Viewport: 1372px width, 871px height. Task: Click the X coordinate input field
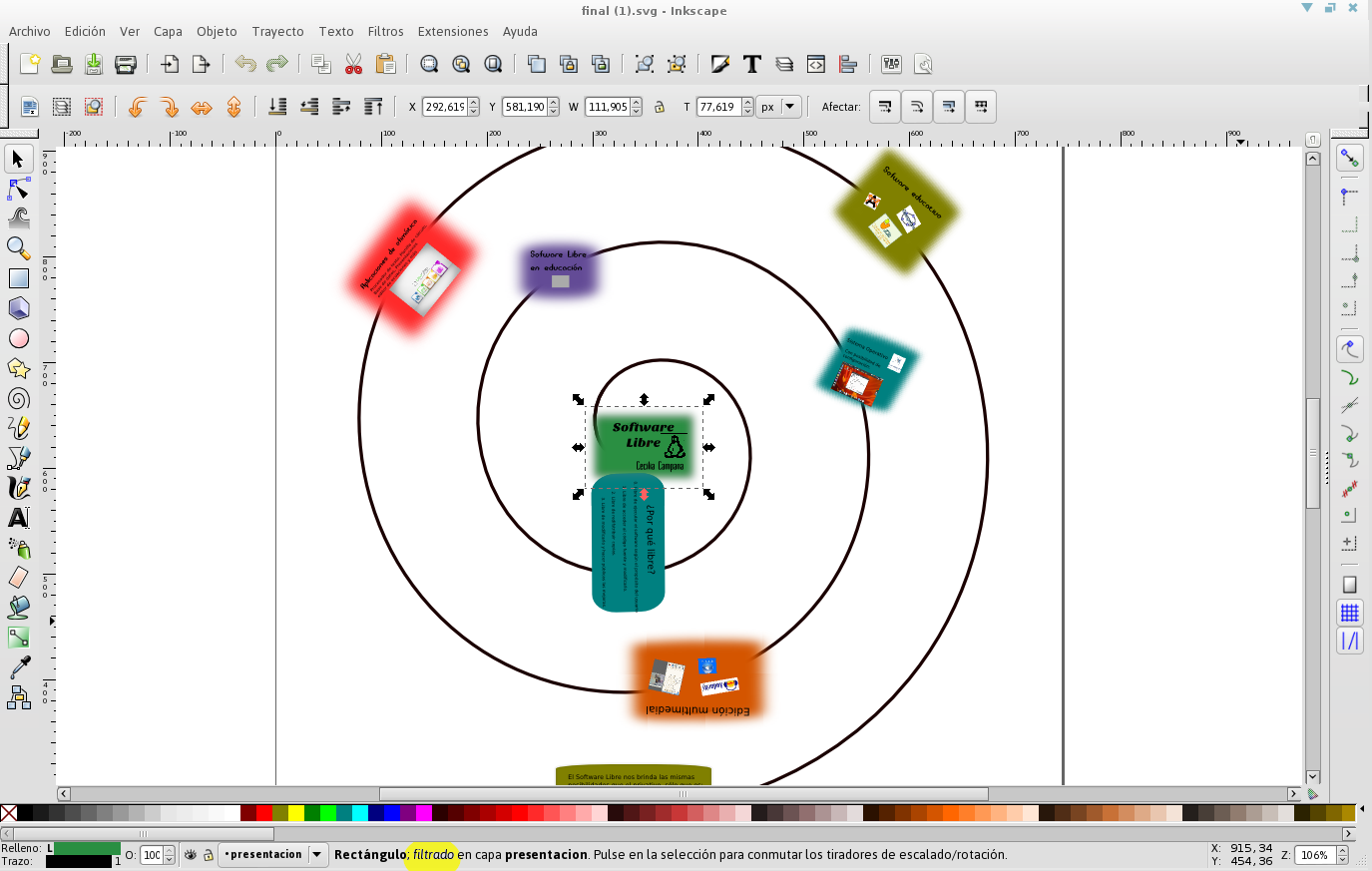(445, 107)
